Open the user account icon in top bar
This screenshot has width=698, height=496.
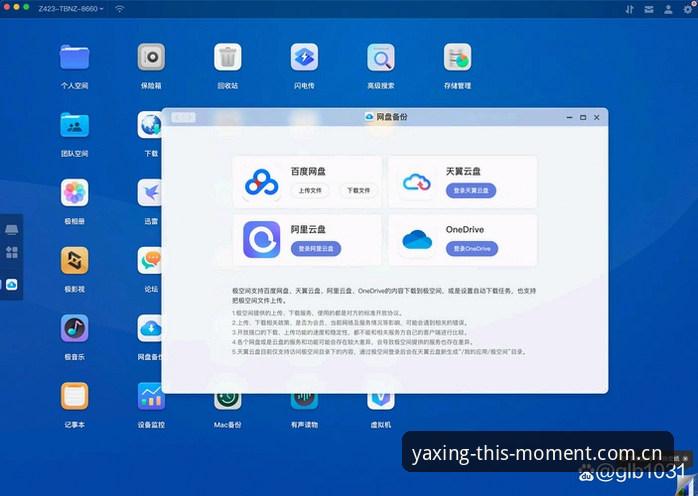[x=668, y=9]
